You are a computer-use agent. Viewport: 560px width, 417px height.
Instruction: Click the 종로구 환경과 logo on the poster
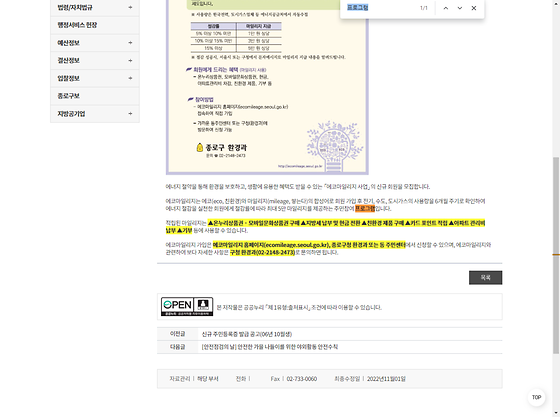point(221,147)
